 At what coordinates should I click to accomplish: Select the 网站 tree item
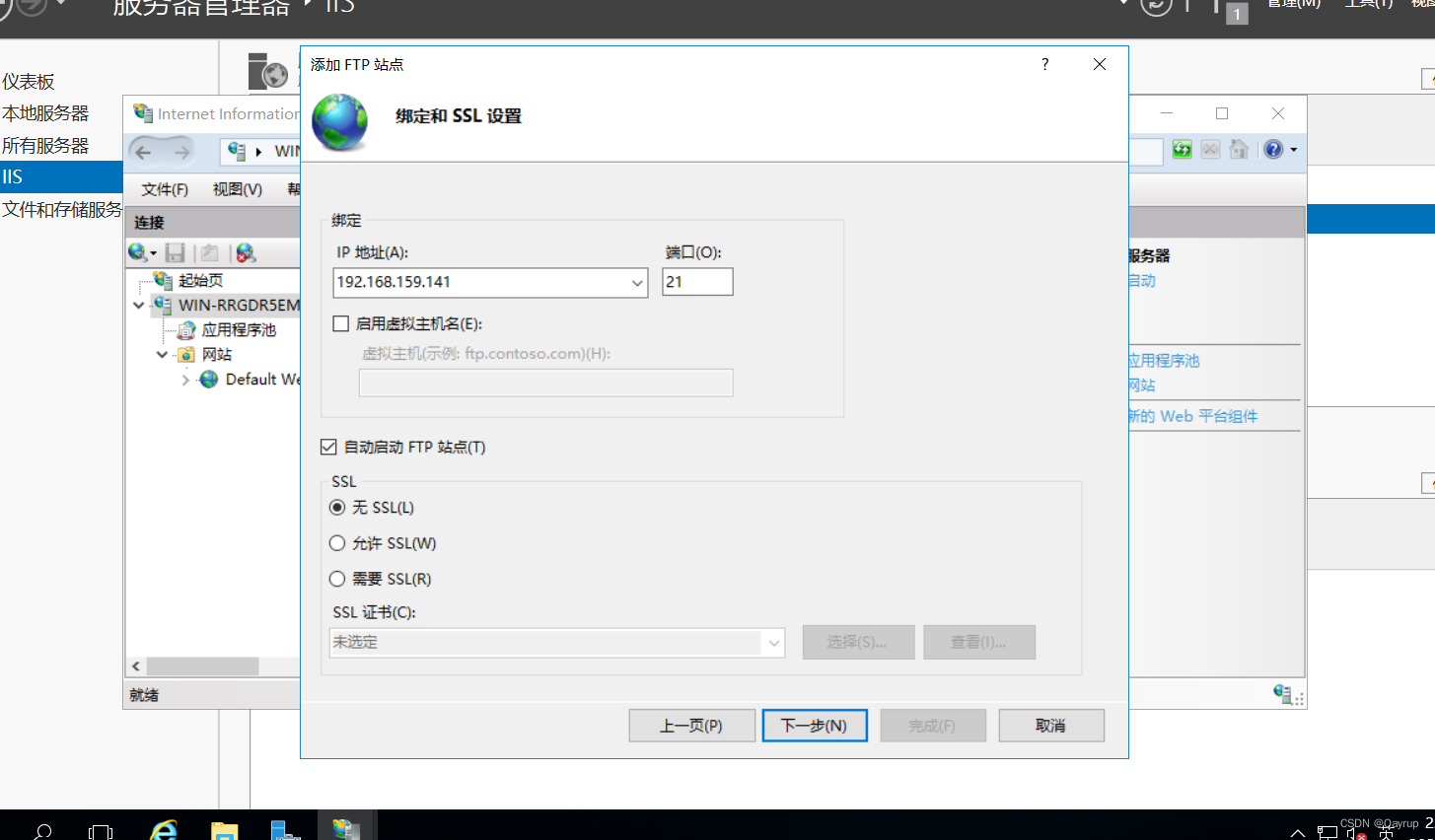tap(217, 355)
